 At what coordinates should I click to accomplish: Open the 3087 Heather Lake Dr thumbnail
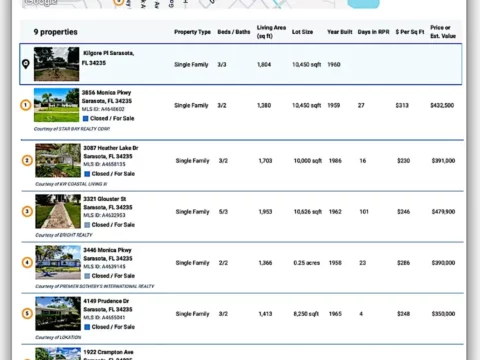58,160
